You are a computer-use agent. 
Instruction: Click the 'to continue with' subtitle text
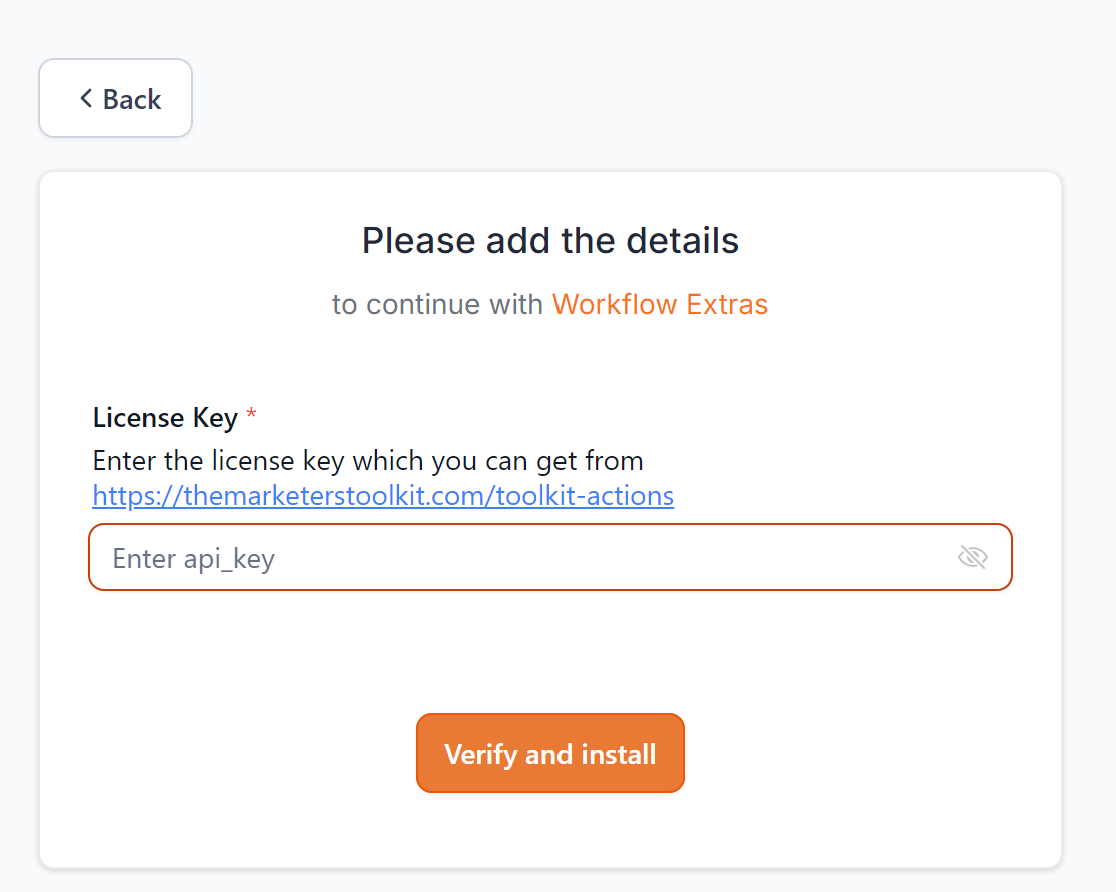click(437, 304)
